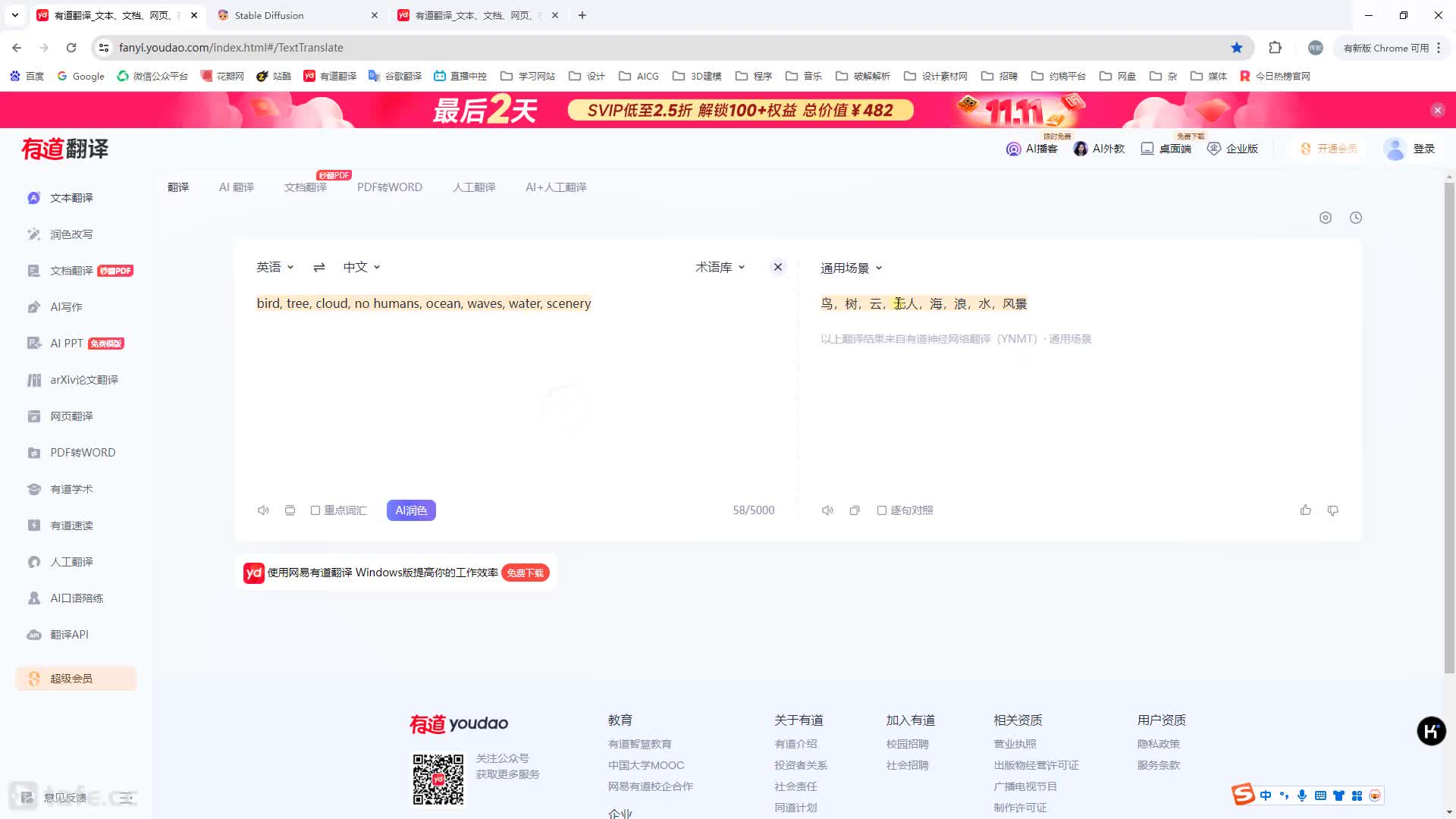The image size is (1456, 819).
Task: Switch to the top 人工翻译 tab
Action: 474,187
